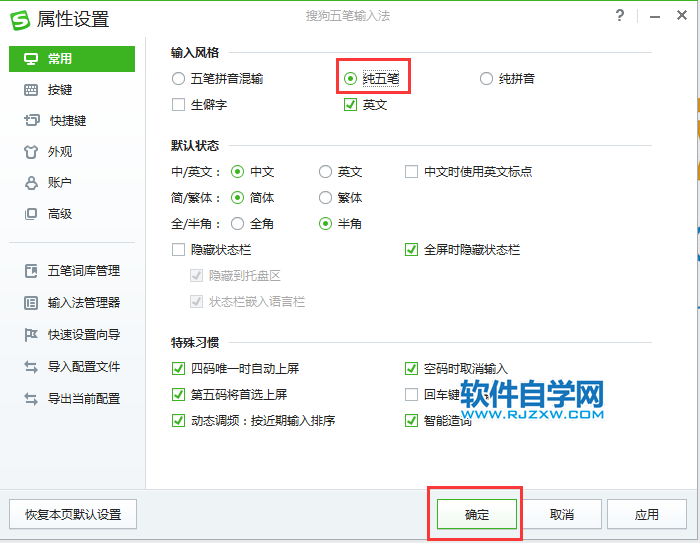The height and width of the screenshot is (543, 700).
Task: Uncheck the 英文 option under 输入风格
Action: click(350, 105)
